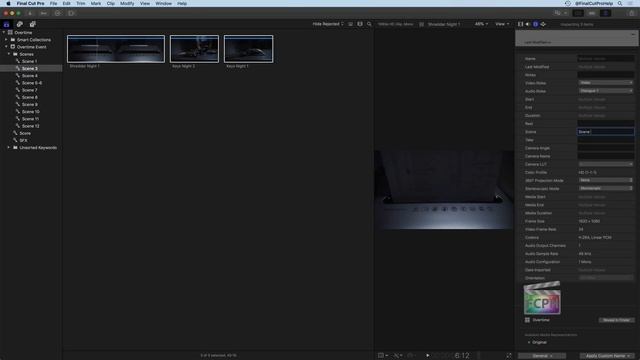The height and width of the screenshot is (360, 640).
Task: Collapse the Overtime library
Action: [4, 32]
